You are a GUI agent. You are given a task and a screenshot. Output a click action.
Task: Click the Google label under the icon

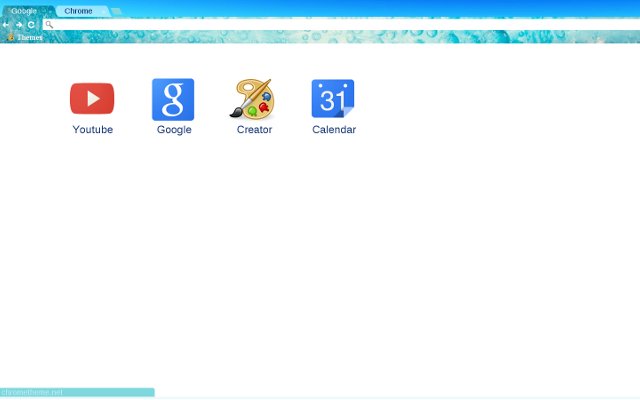point(174,130)
